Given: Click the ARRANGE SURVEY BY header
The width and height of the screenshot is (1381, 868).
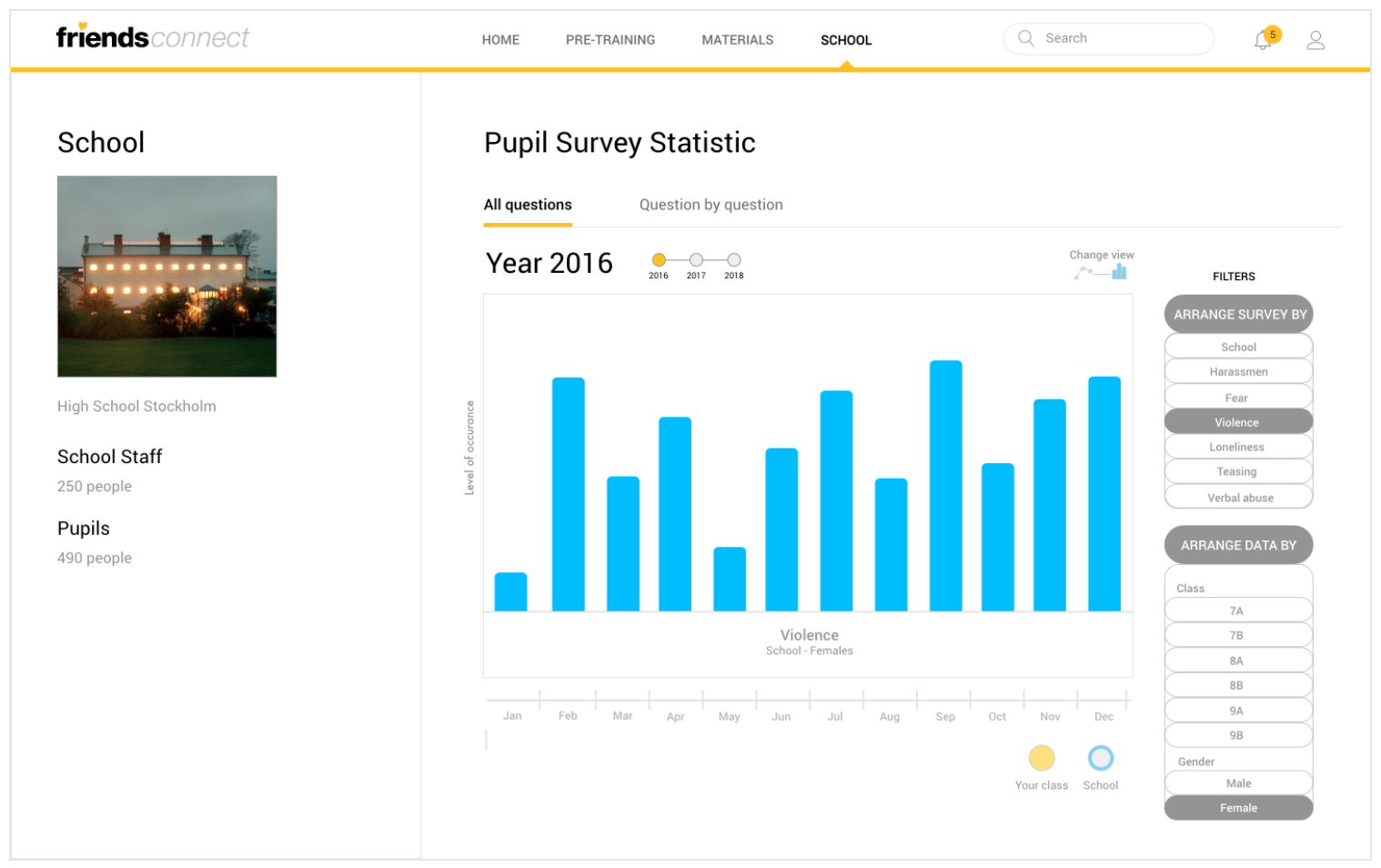Looking at the screenshot, I should click(x=1239, y=314).
